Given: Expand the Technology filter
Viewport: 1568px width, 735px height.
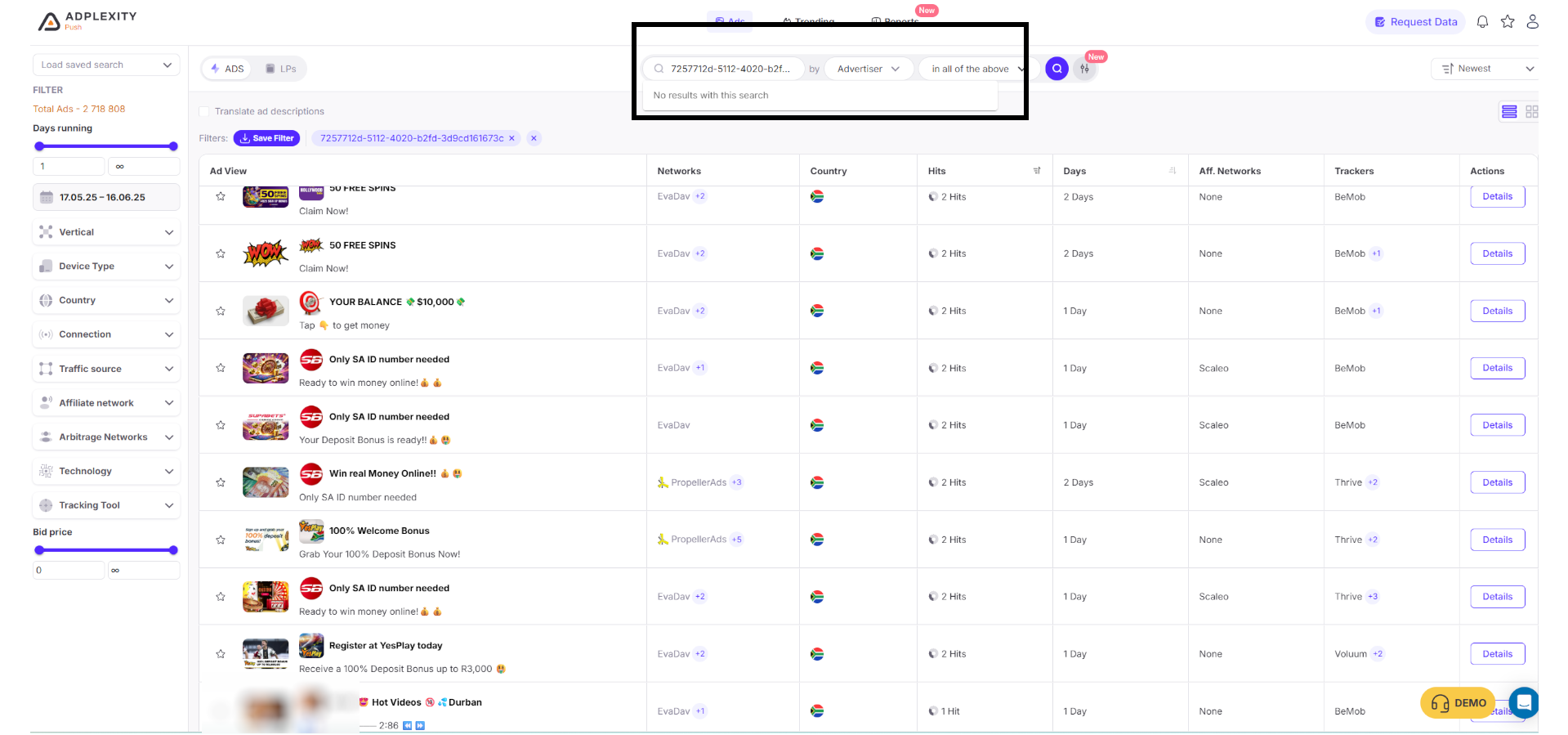Looking at the screenshot, I should tap(106, 471).
